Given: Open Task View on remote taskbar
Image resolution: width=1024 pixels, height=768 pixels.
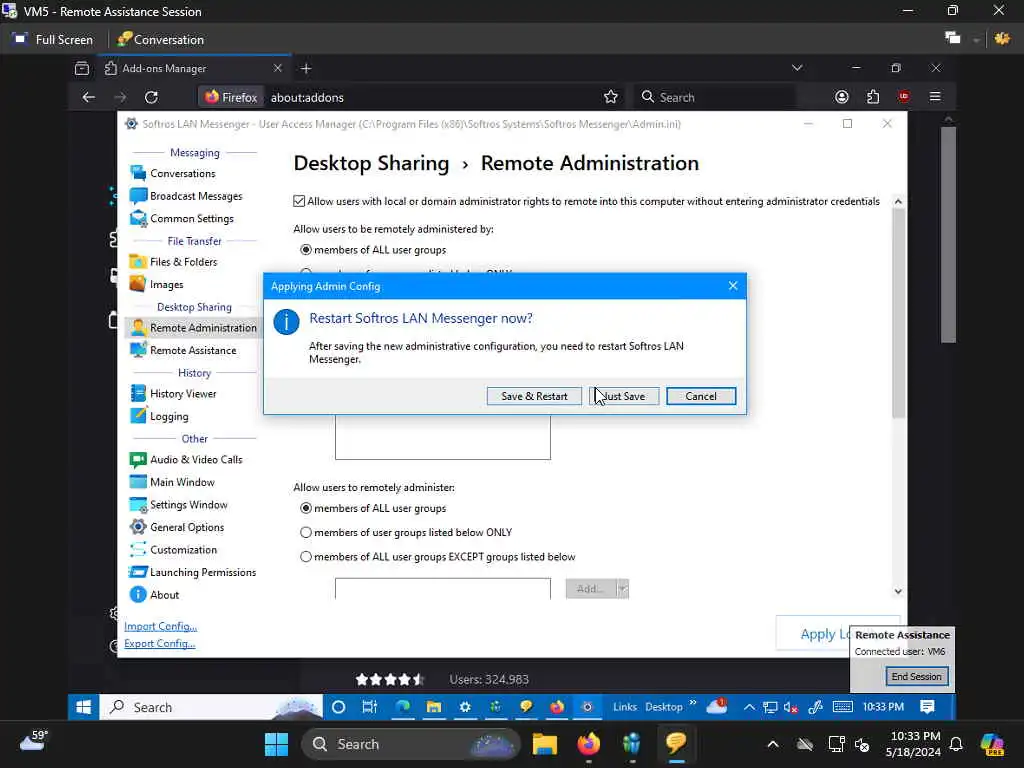Looking at the screenshot, I should coord(370,707).
